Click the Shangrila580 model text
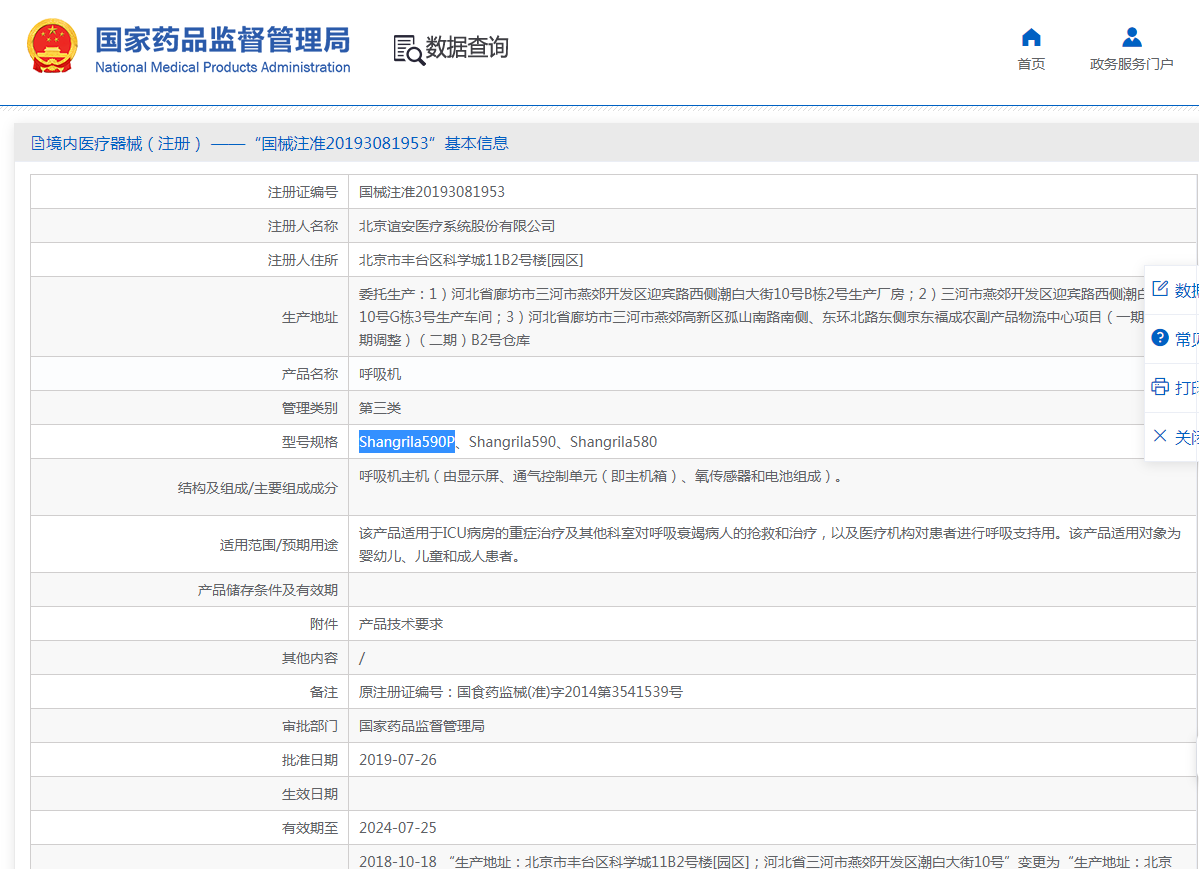The image size is (1199, 869). (613, 442)
